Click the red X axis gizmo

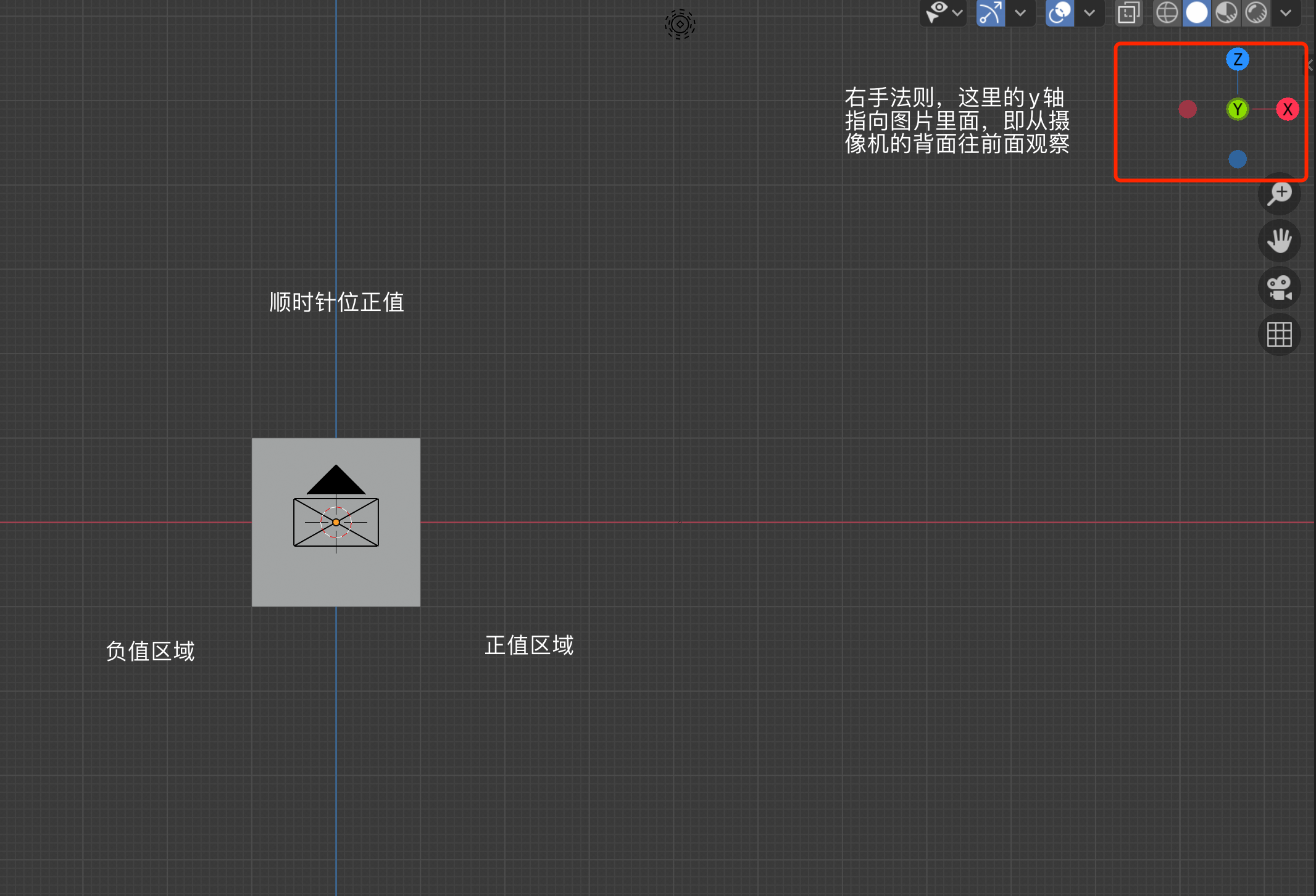[1287, 109]
